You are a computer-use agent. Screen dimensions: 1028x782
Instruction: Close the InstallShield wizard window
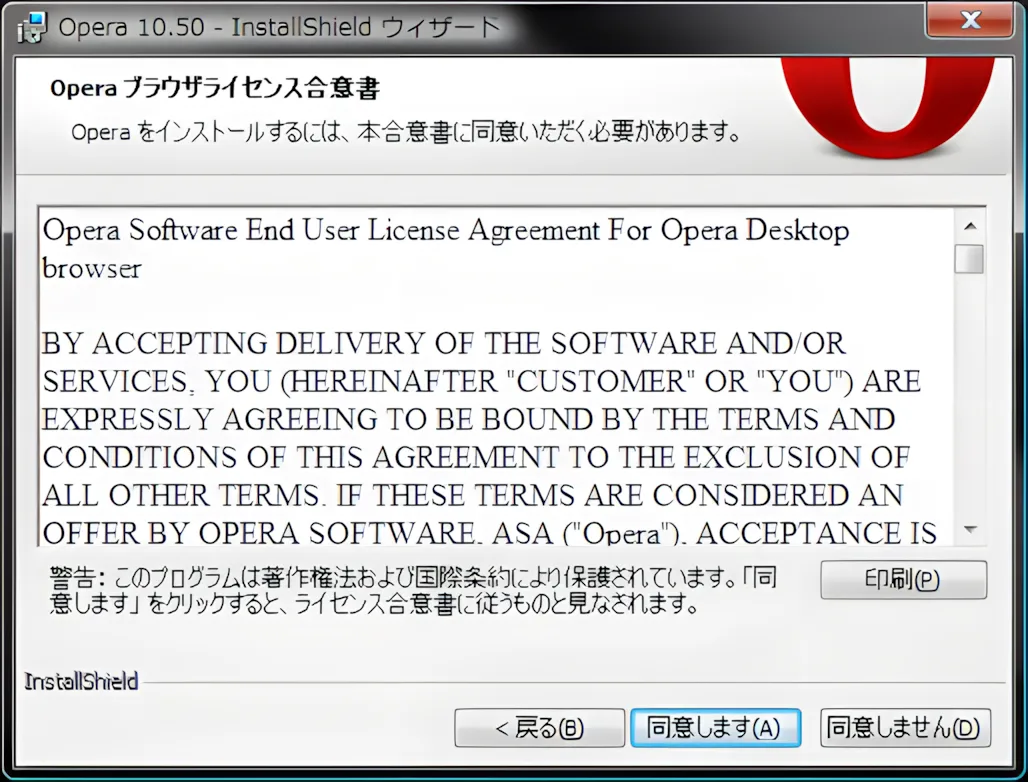(968, 21)
